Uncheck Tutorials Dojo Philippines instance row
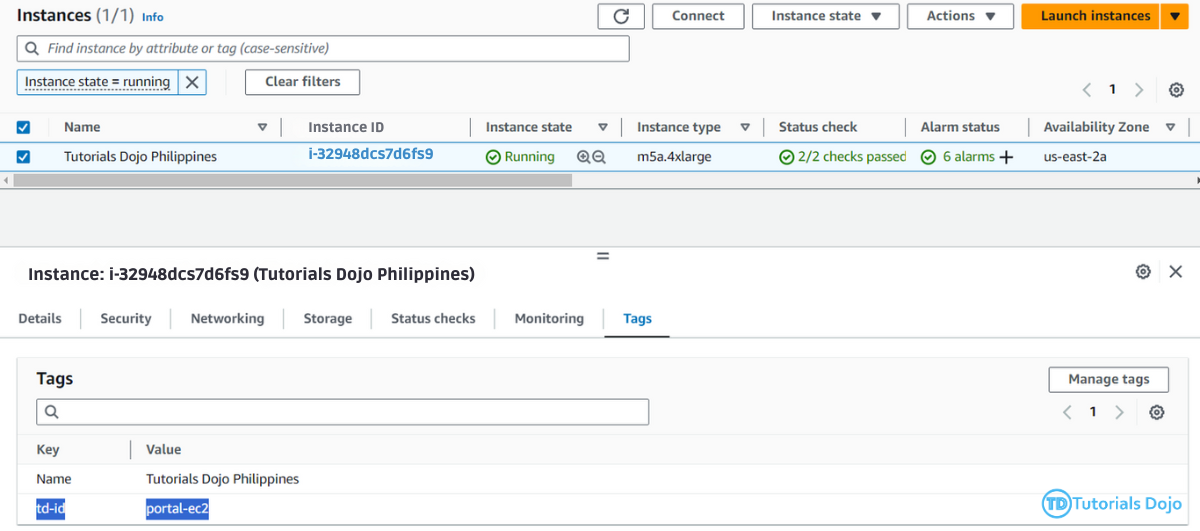Viewport: 1200px width, 531px height. pyautogui.click(x=24, y=156)
